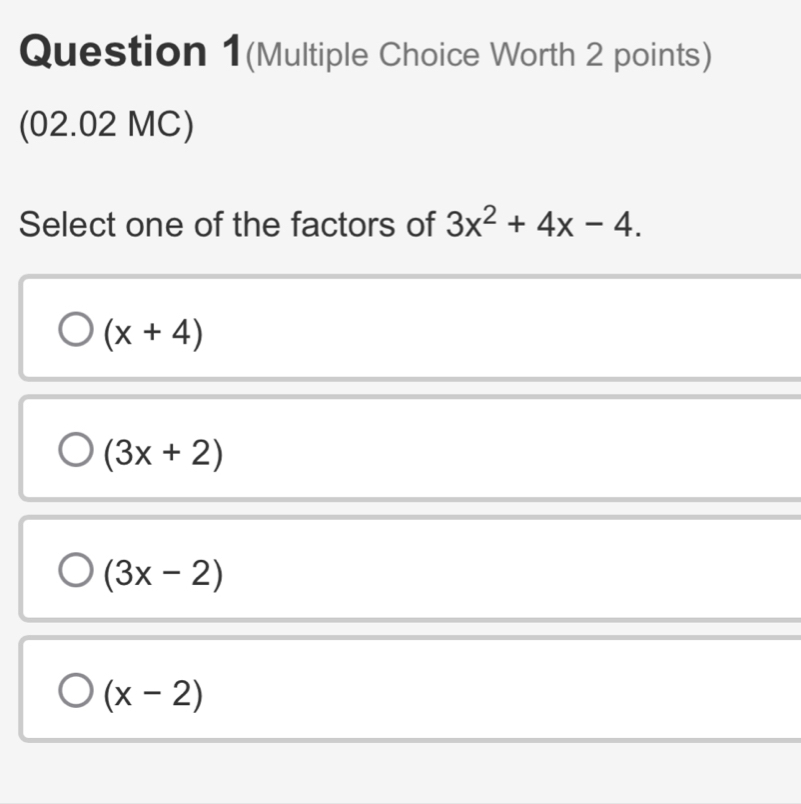Screen dimensions: 801x804
Task: Pick the (x − 2) radio button
Action: coord(75,690)
